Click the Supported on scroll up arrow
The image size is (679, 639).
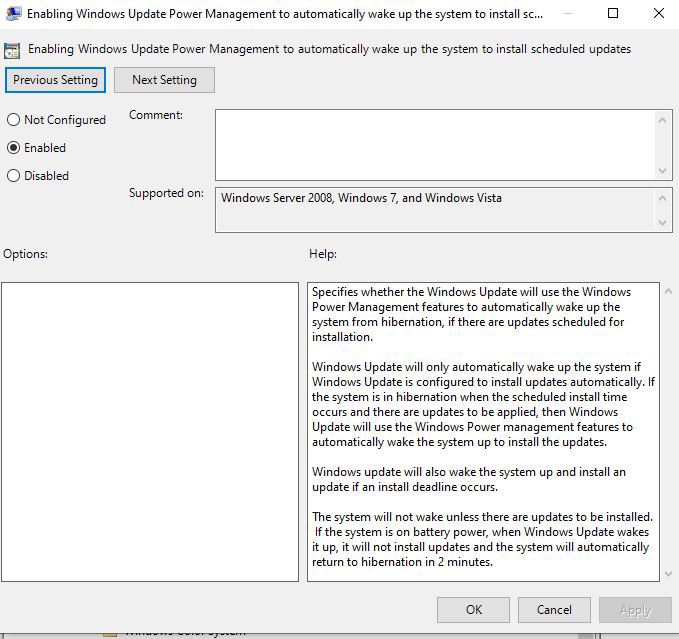point(662,198)
